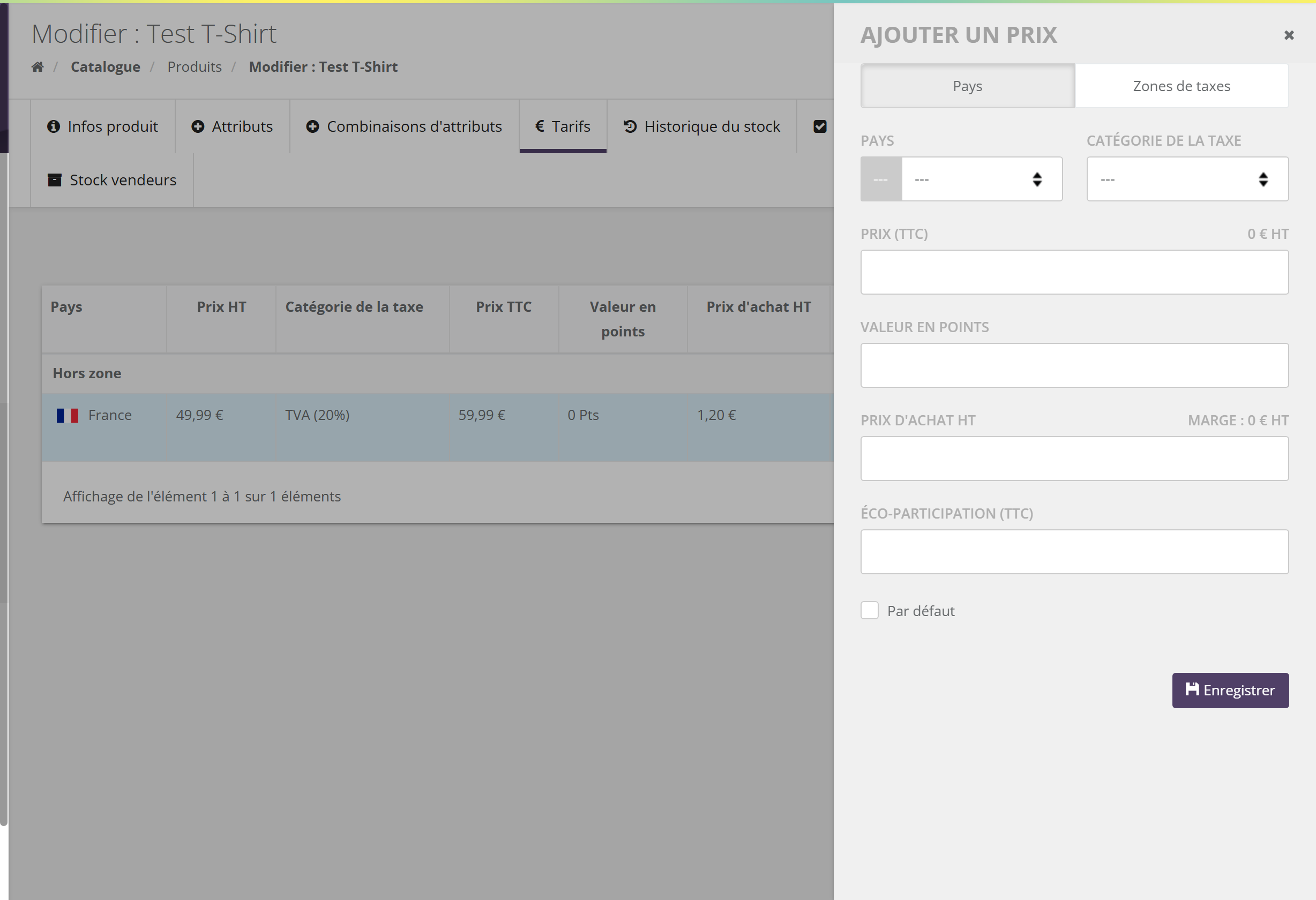The width and height of the screenshot is (1316, 900).
Task: Open the Combinaisons d'attributs tab
Action: [x=403, y=126]
